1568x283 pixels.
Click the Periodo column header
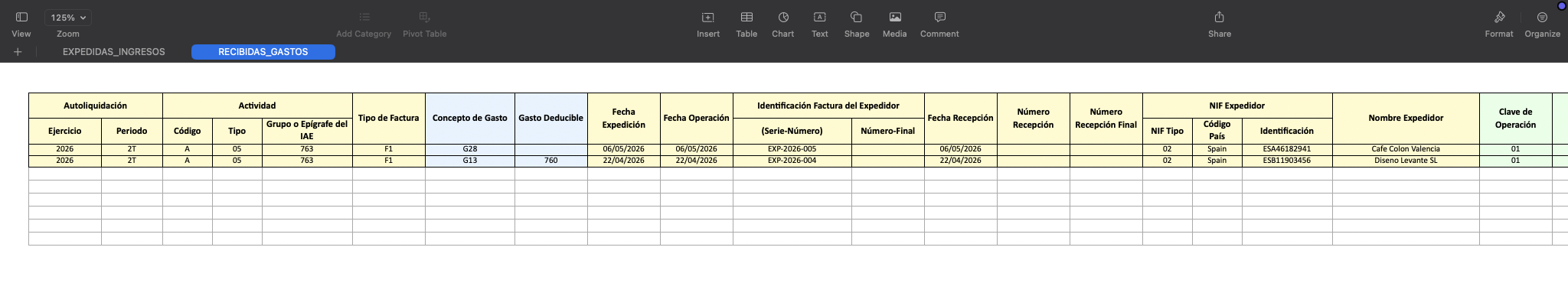tap(132, 131)
